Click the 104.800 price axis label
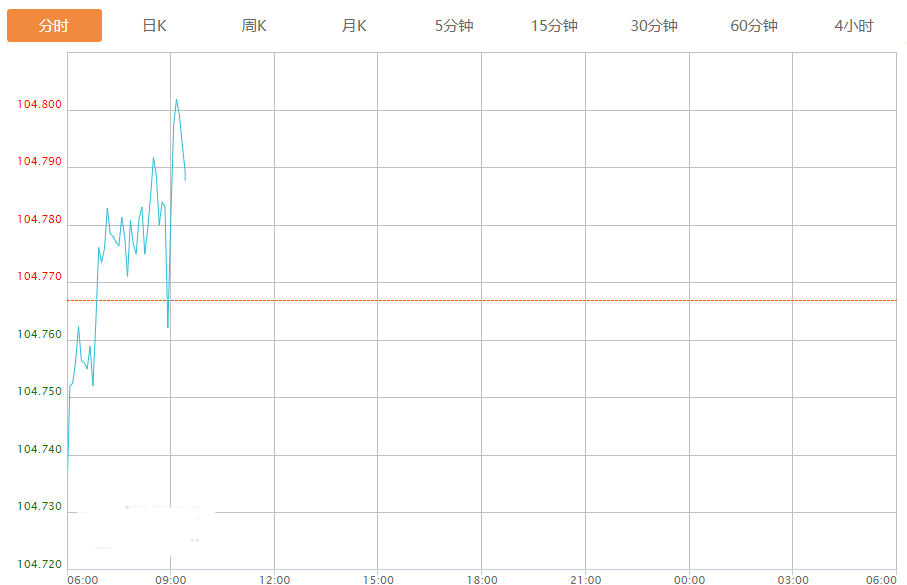907x585 pixels. tap(39, 105)
